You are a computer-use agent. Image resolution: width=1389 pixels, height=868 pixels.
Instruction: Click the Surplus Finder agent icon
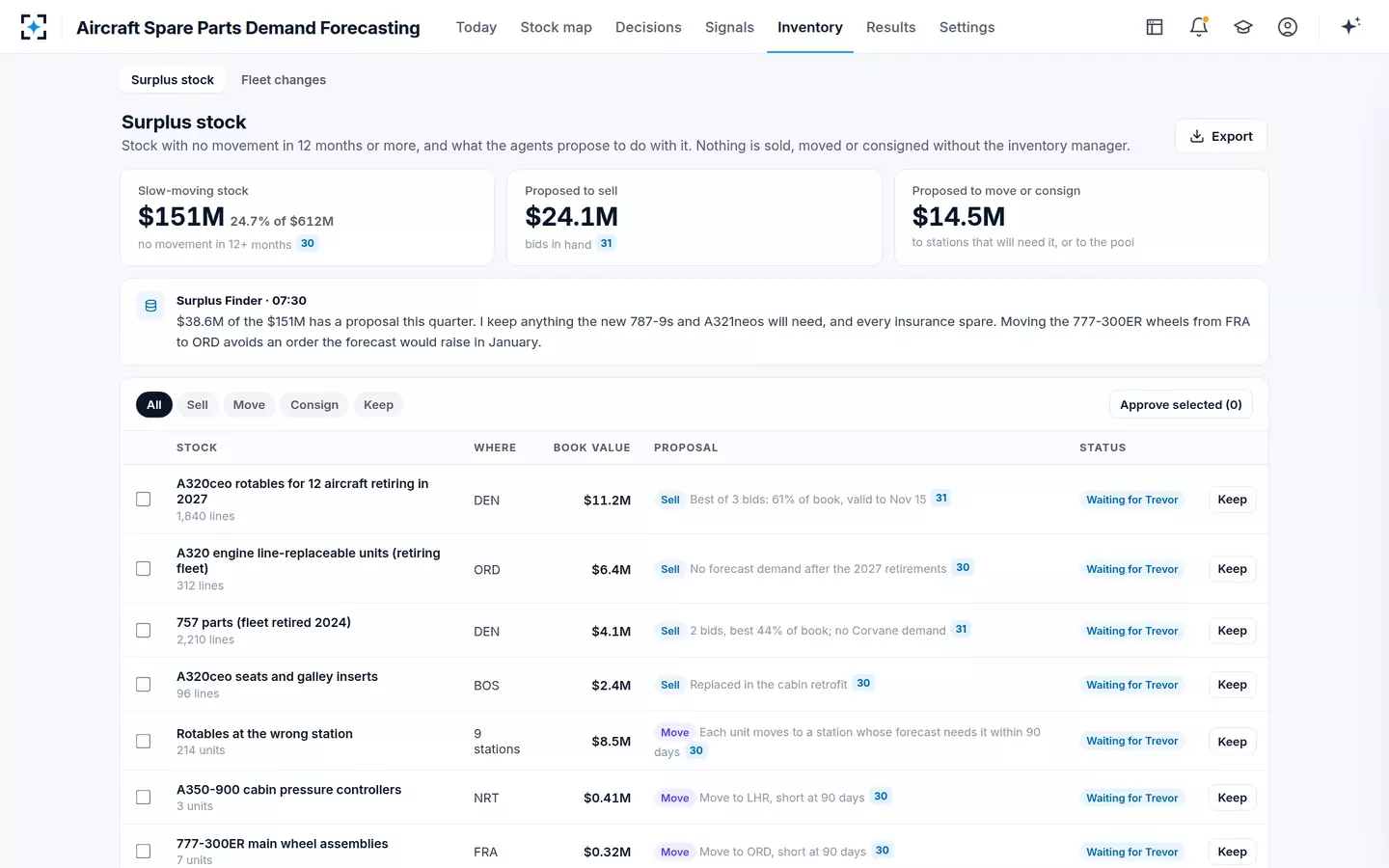pos(150,306)
